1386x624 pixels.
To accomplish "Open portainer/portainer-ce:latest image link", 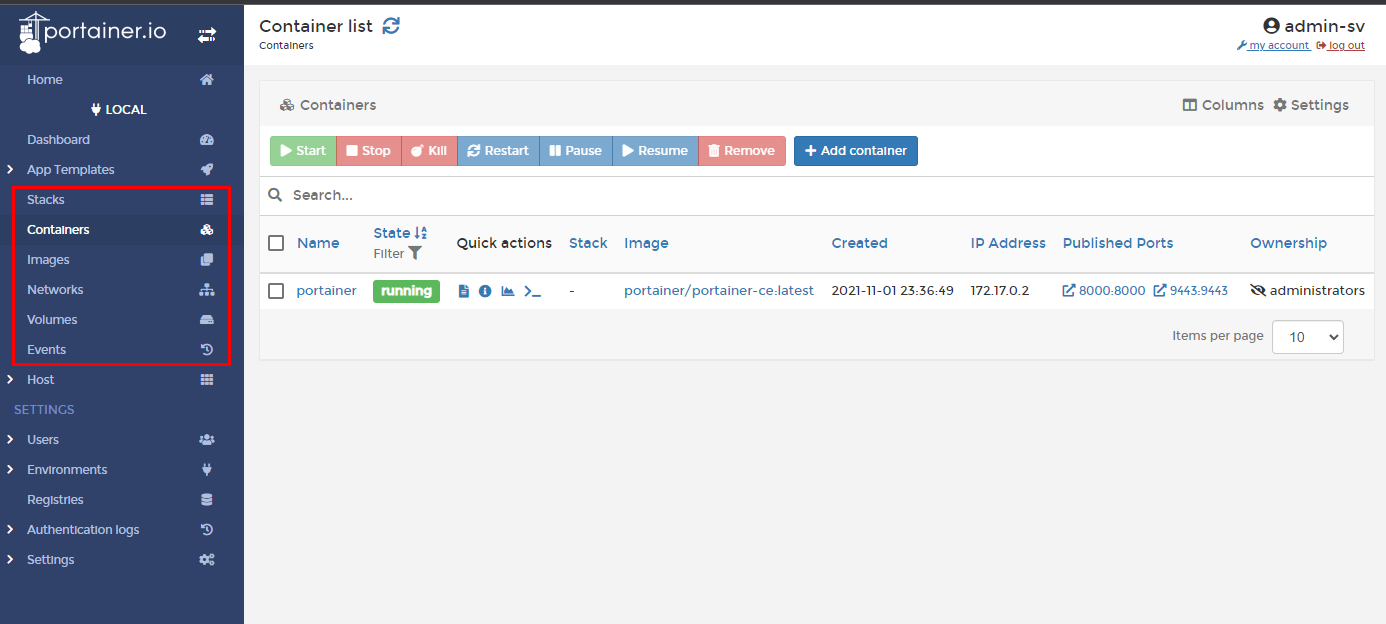I will [719, 291].
